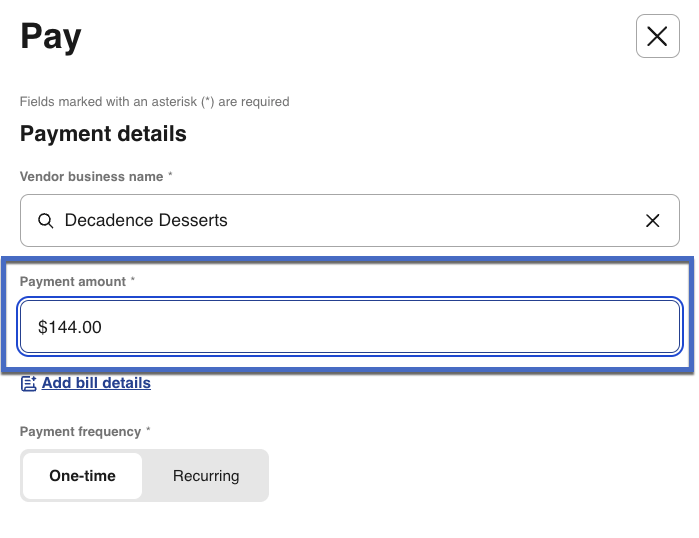Close the Pay dialog

tap(657, 37)
